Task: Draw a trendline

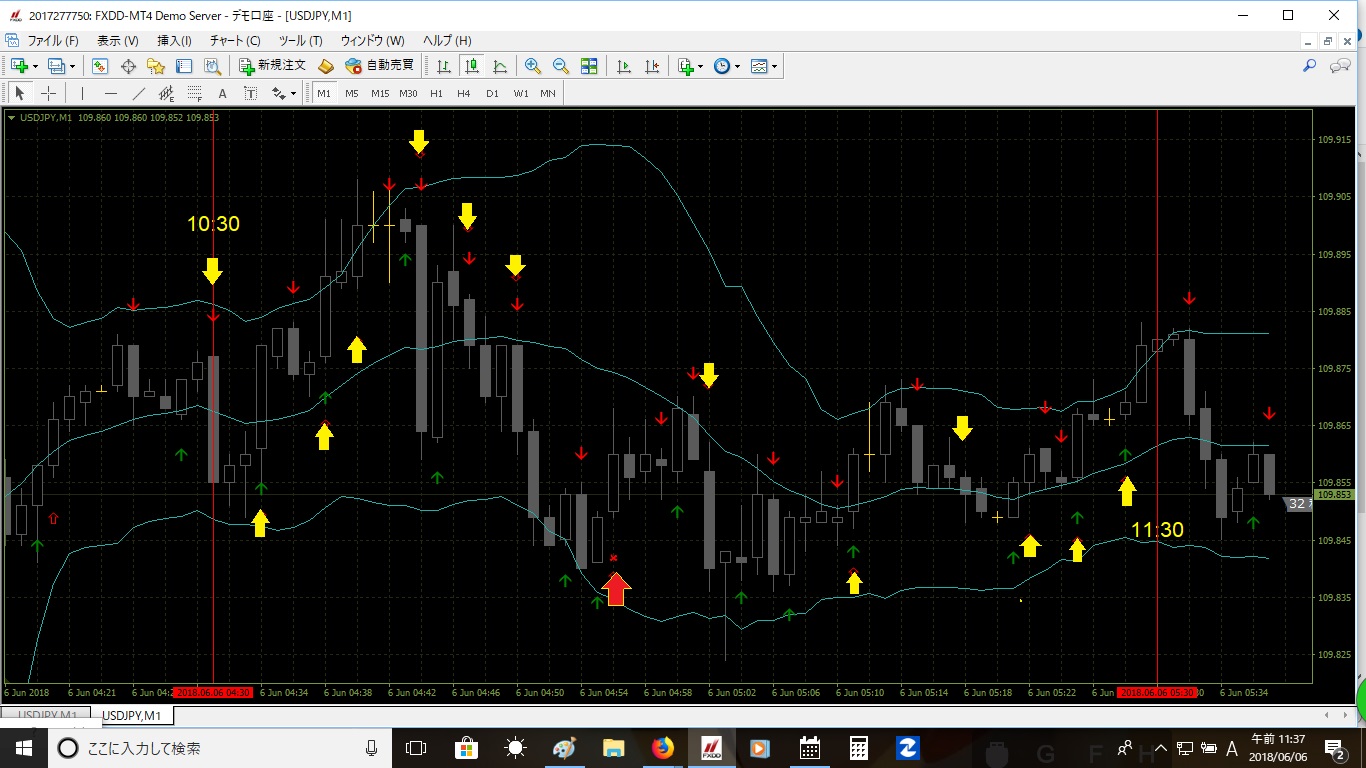Action: [x=138, y=93]
